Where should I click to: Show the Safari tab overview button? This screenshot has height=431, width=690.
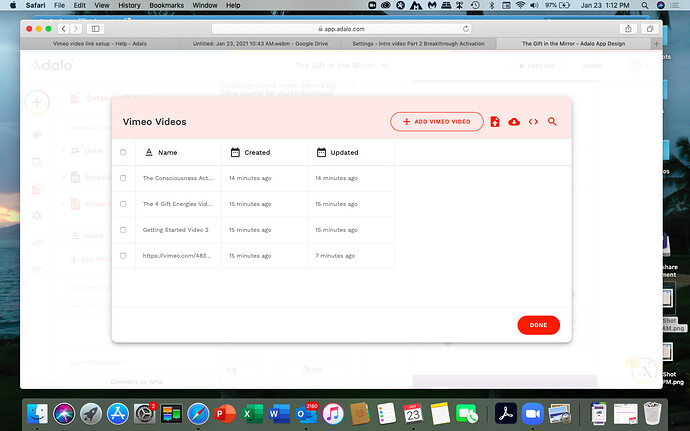(650, 29)
